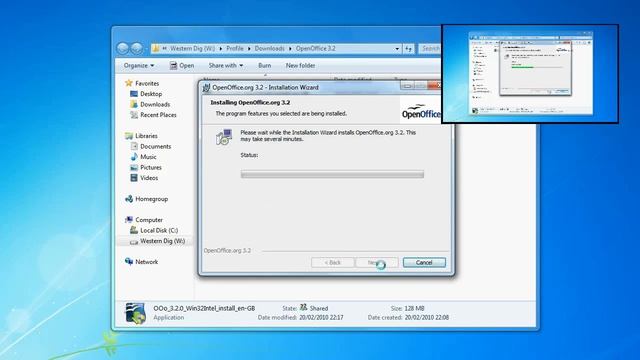Click the Recent Places icon
Screen dimensions: 640x360
[x=133, y=115]
